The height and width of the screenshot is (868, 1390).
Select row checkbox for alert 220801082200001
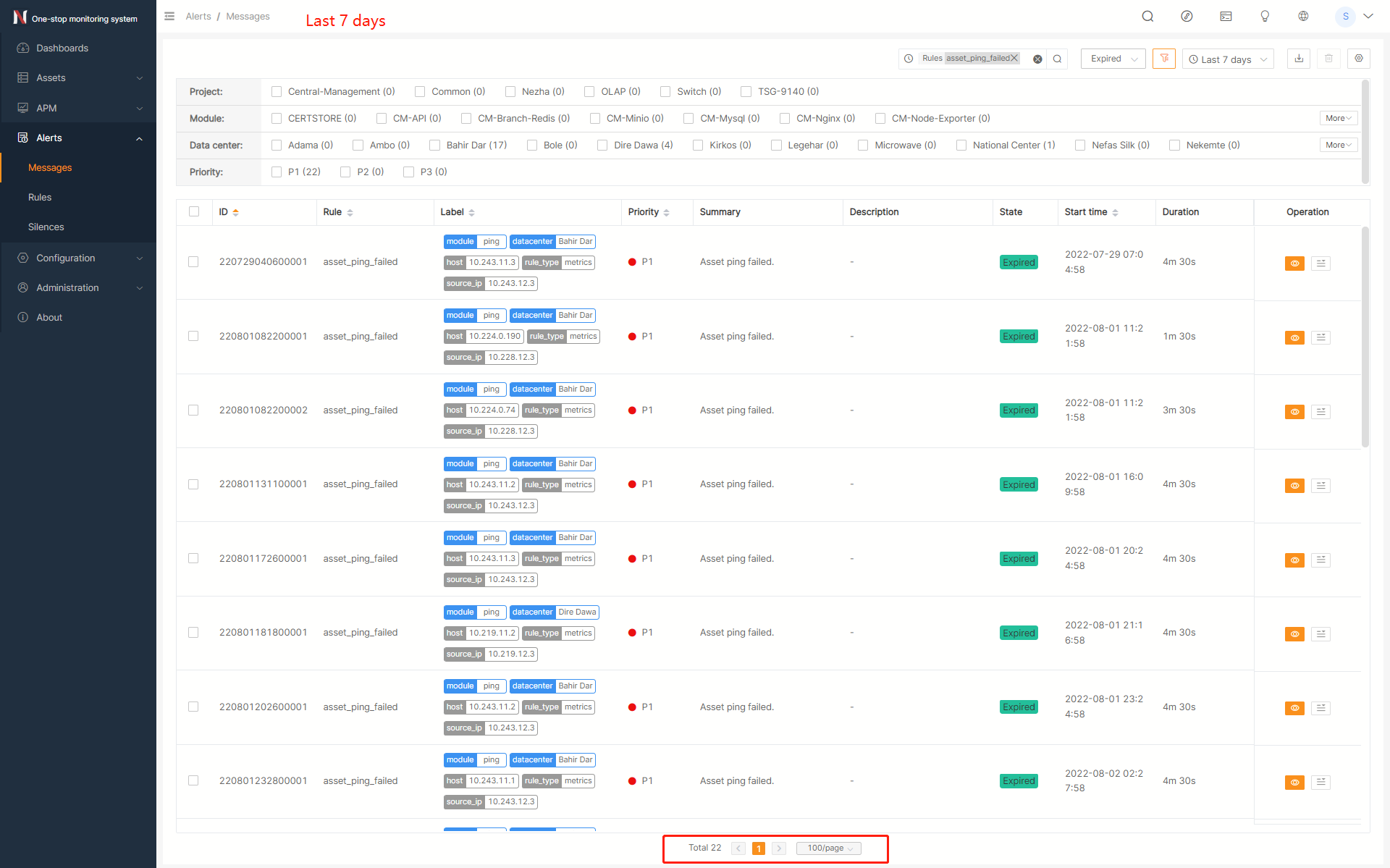[x=193, y=336]
